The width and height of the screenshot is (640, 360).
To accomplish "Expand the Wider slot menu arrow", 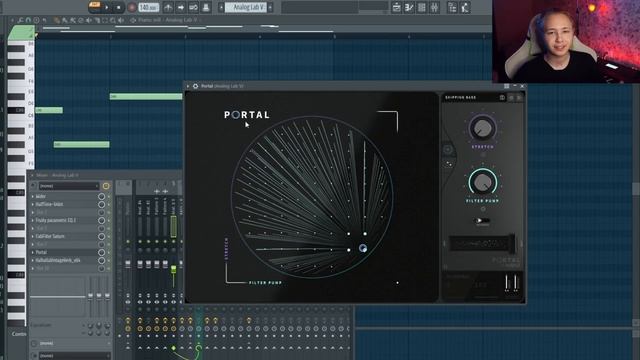I will pyautogui.click(x=33, y=196).
